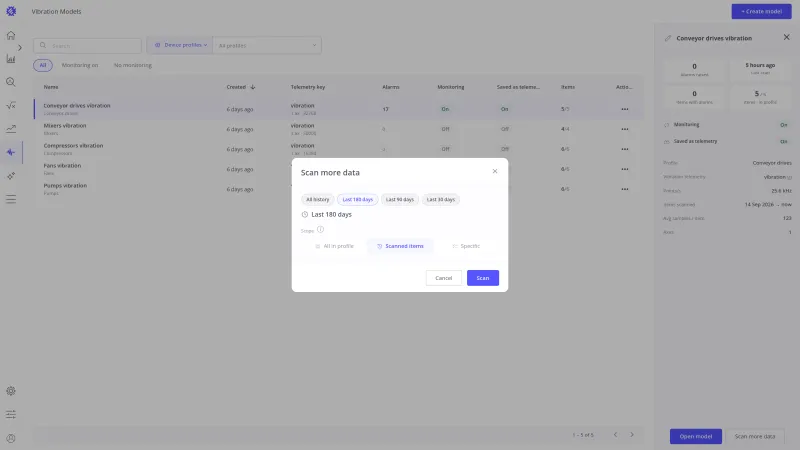
Task: Click the Scope info icon
Action: pyautogui.click(x=320, y=230)
